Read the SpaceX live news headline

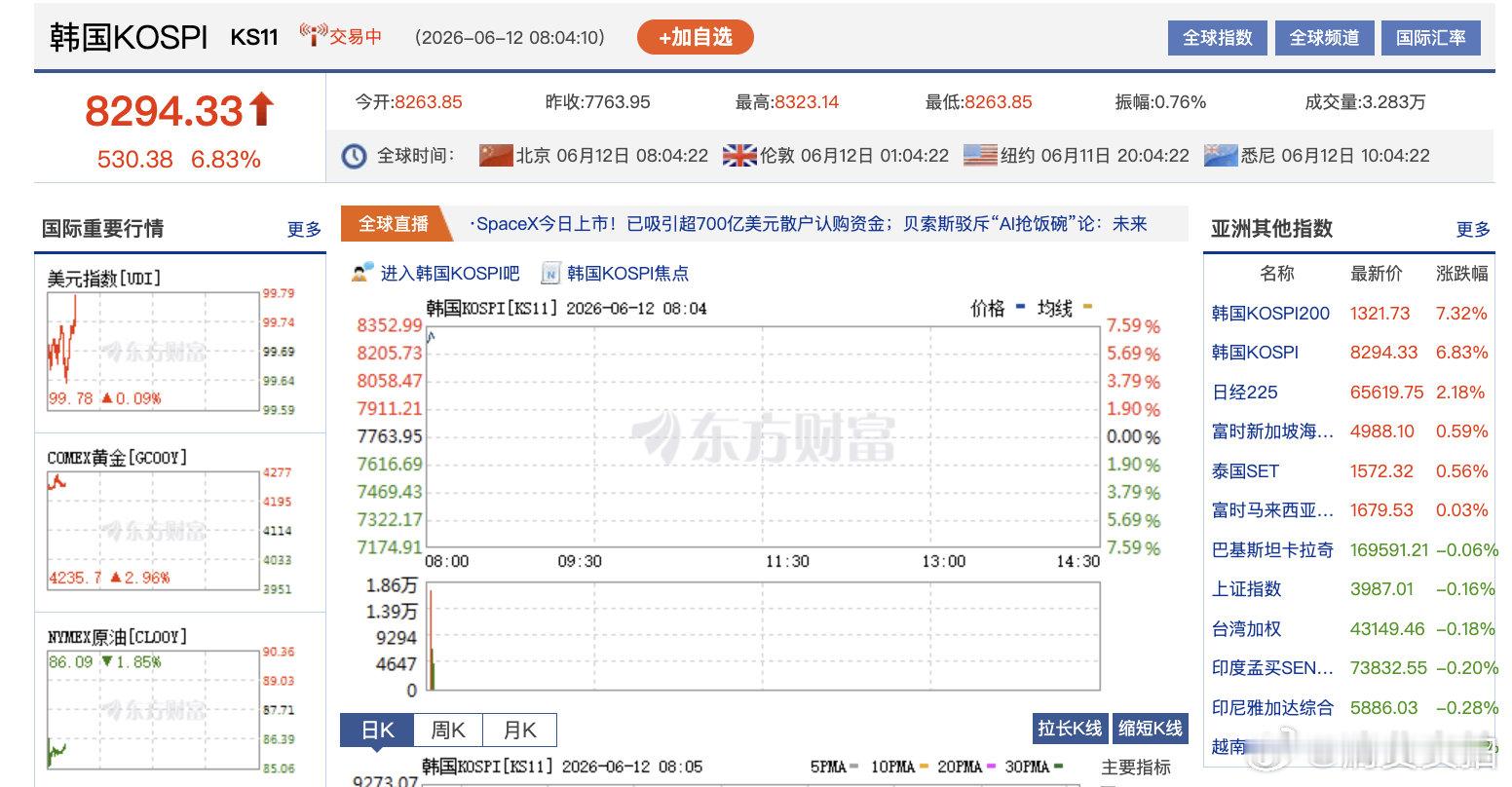click(x=809, y=224)
